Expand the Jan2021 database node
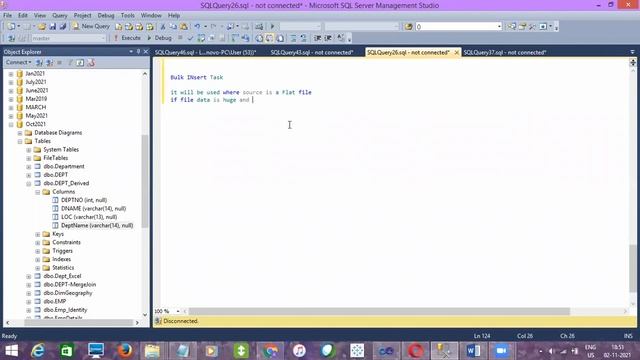640x360 pixels. tap(11, 74)
